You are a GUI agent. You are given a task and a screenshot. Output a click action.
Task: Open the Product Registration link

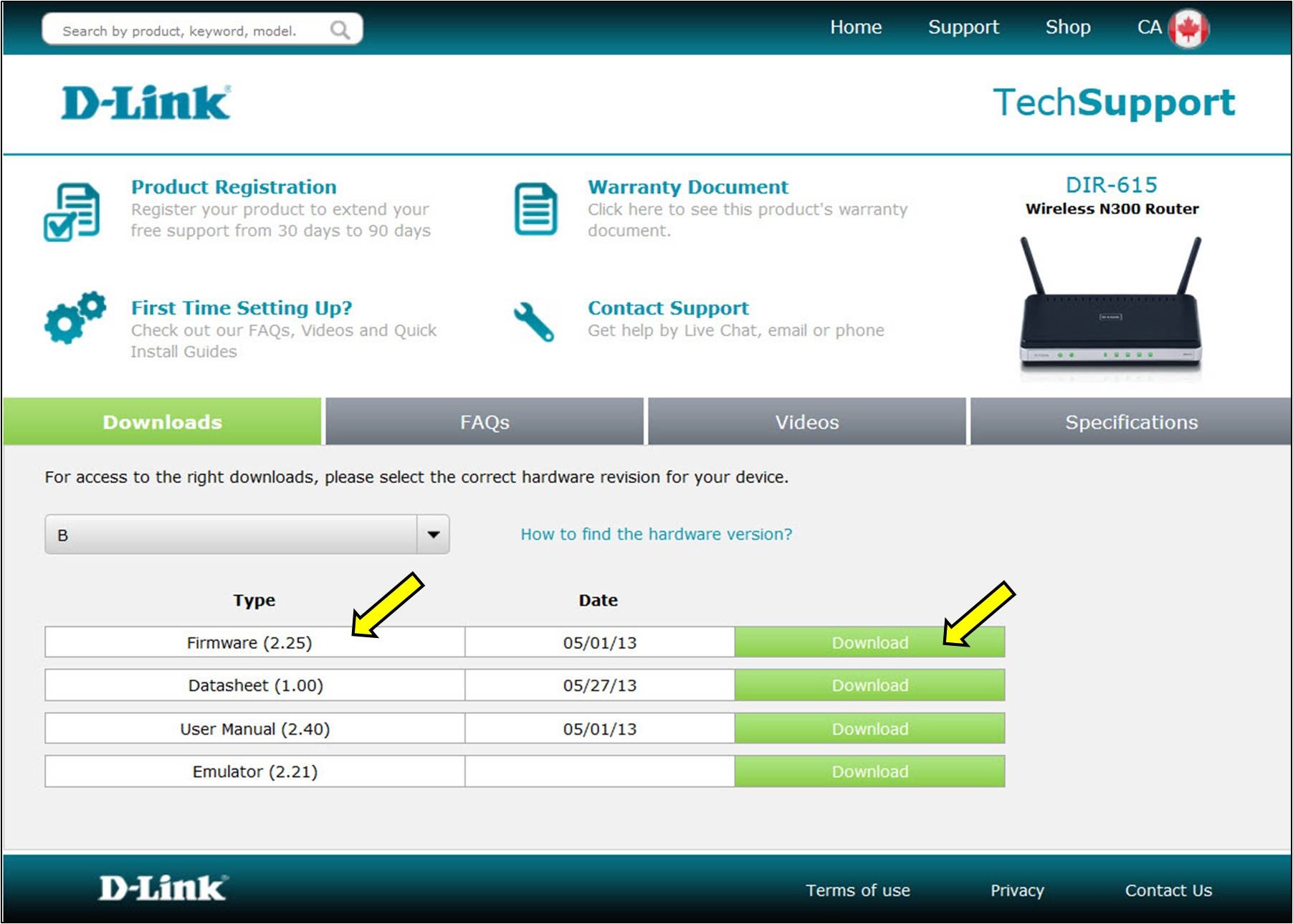(234, 187)
